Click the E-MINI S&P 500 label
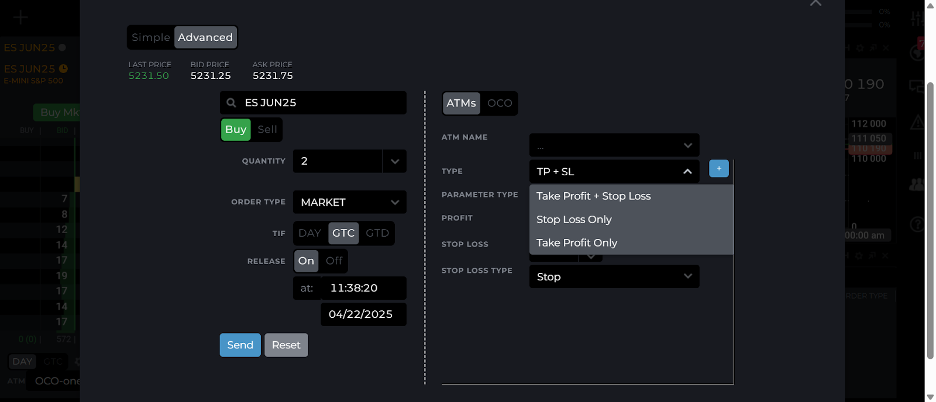Image resolution: width=936 pixels, height=402 pixels. point(34,81)
